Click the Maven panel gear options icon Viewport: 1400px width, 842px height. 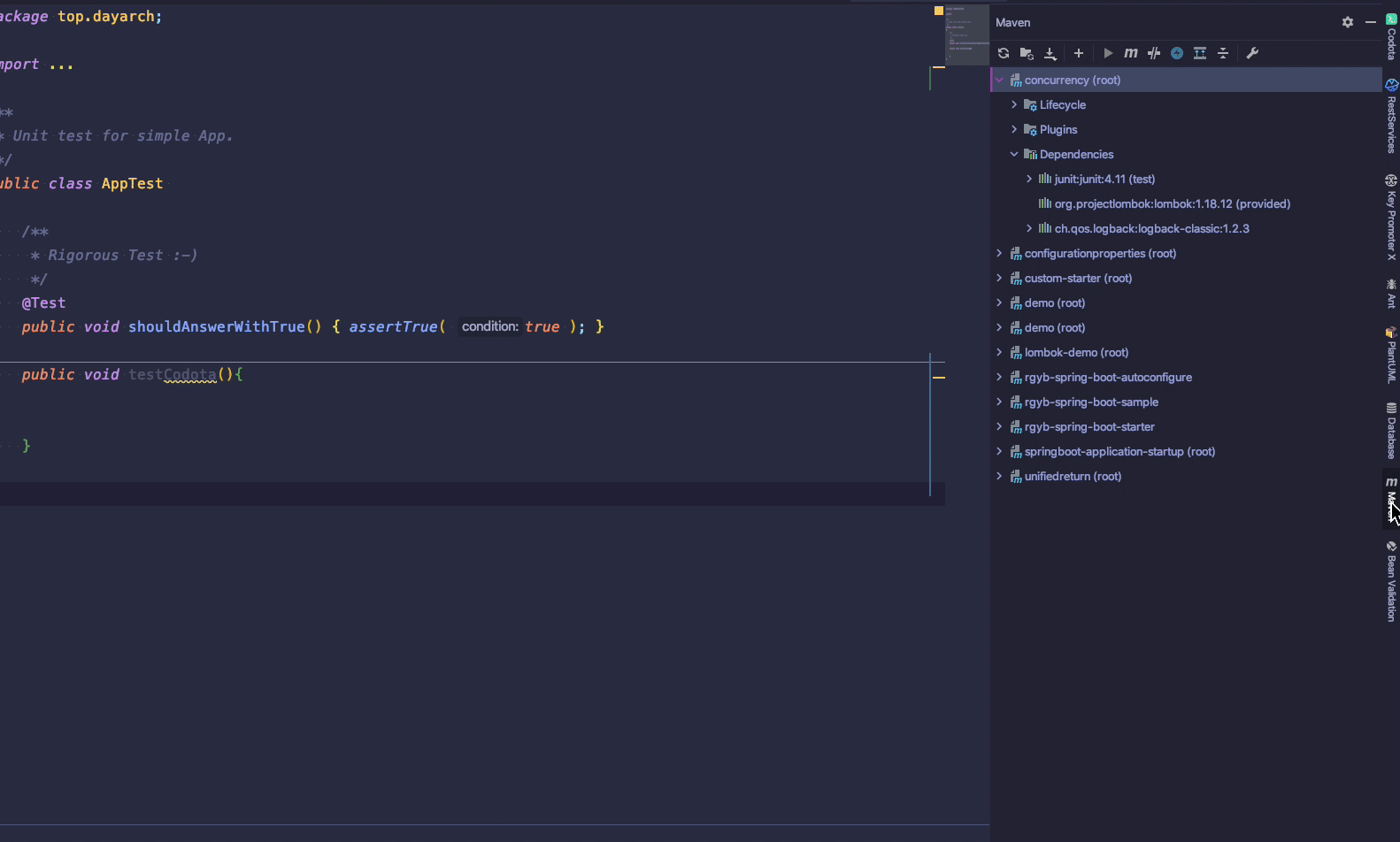(1347, 22)
